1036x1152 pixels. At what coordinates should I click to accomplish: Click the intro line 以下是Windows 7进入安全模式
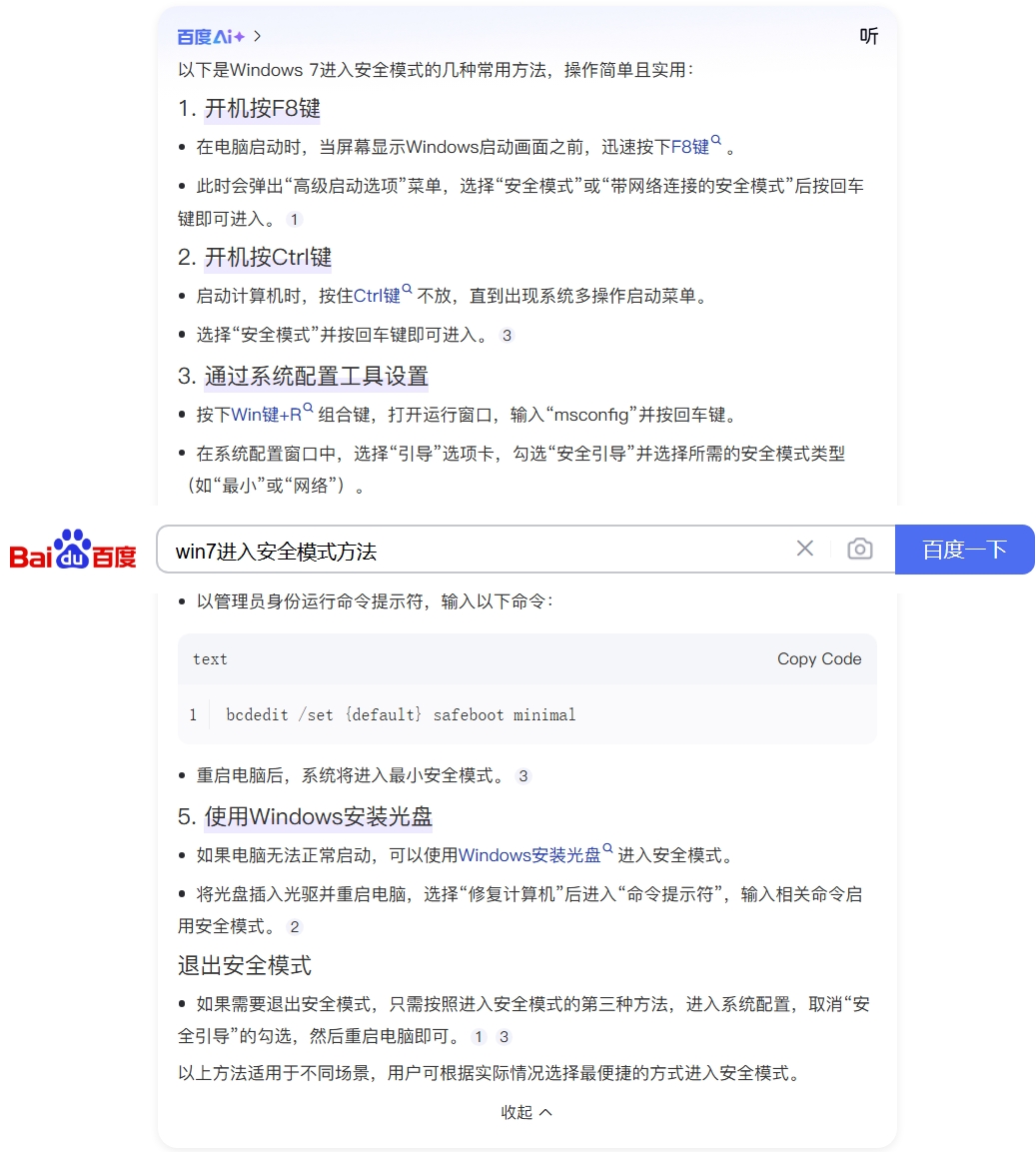(x=435, y=70)
